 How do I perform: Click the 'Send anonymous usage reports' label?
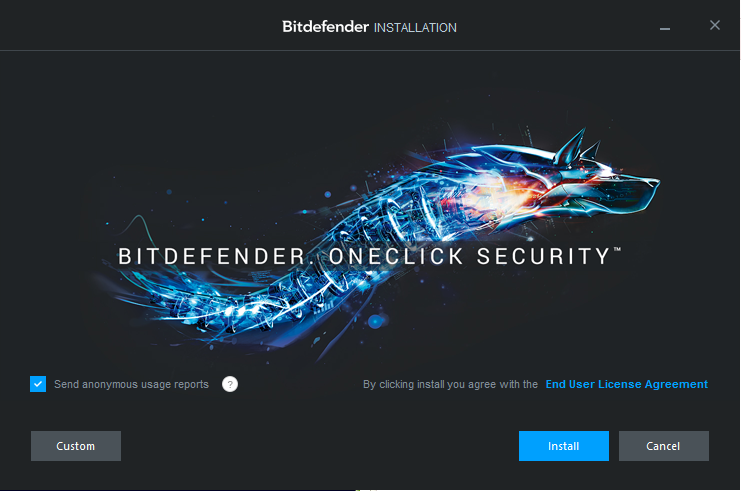point(131,384)
